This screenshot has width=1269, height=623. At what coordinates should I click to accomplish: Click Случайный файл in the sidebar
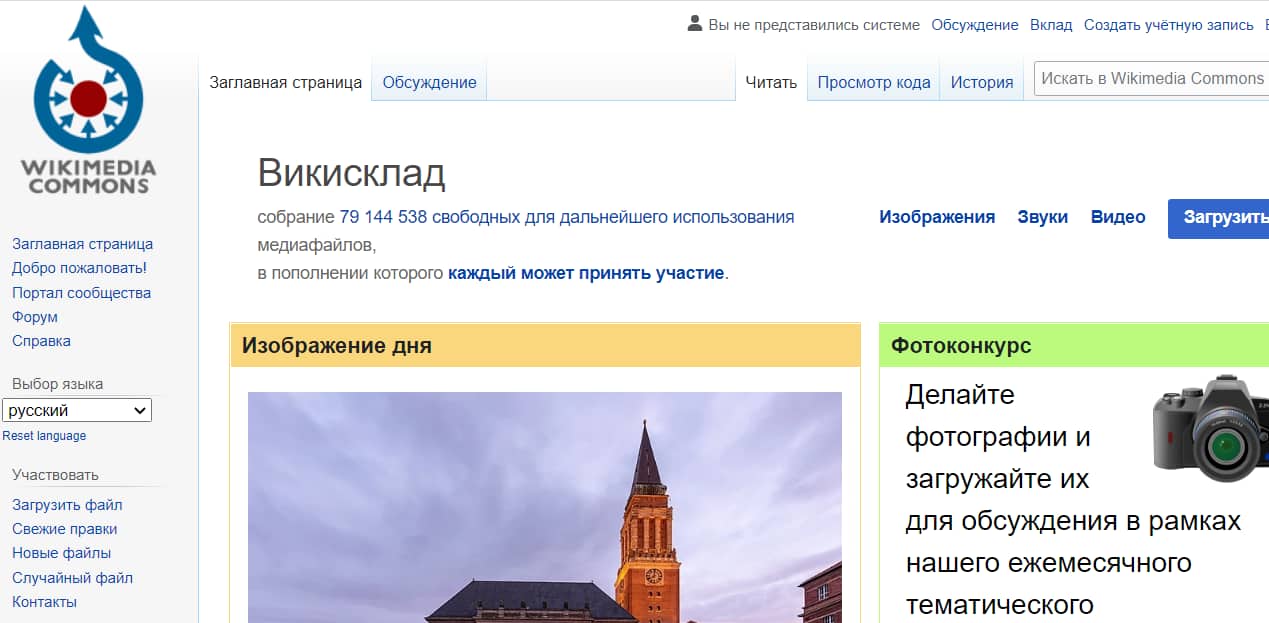(x=72, y=578)
